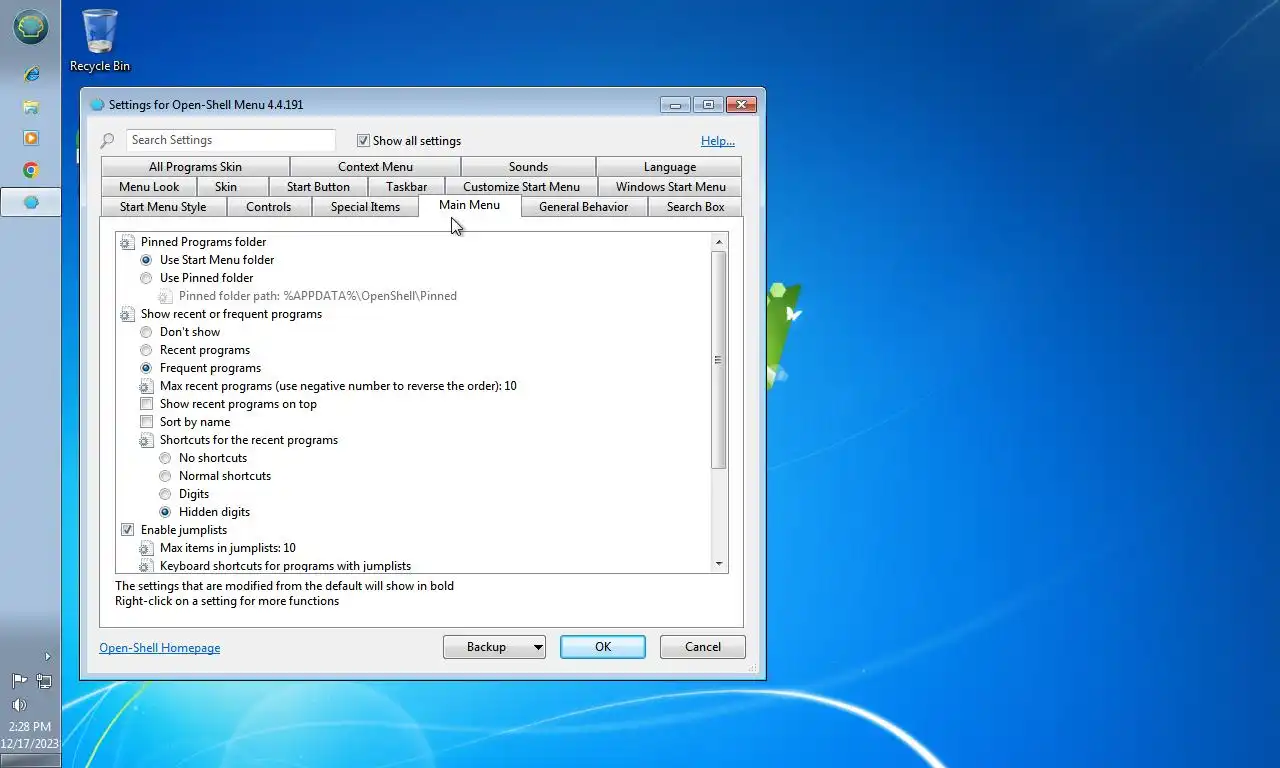Open the Controls tab

tap(268, 207)
